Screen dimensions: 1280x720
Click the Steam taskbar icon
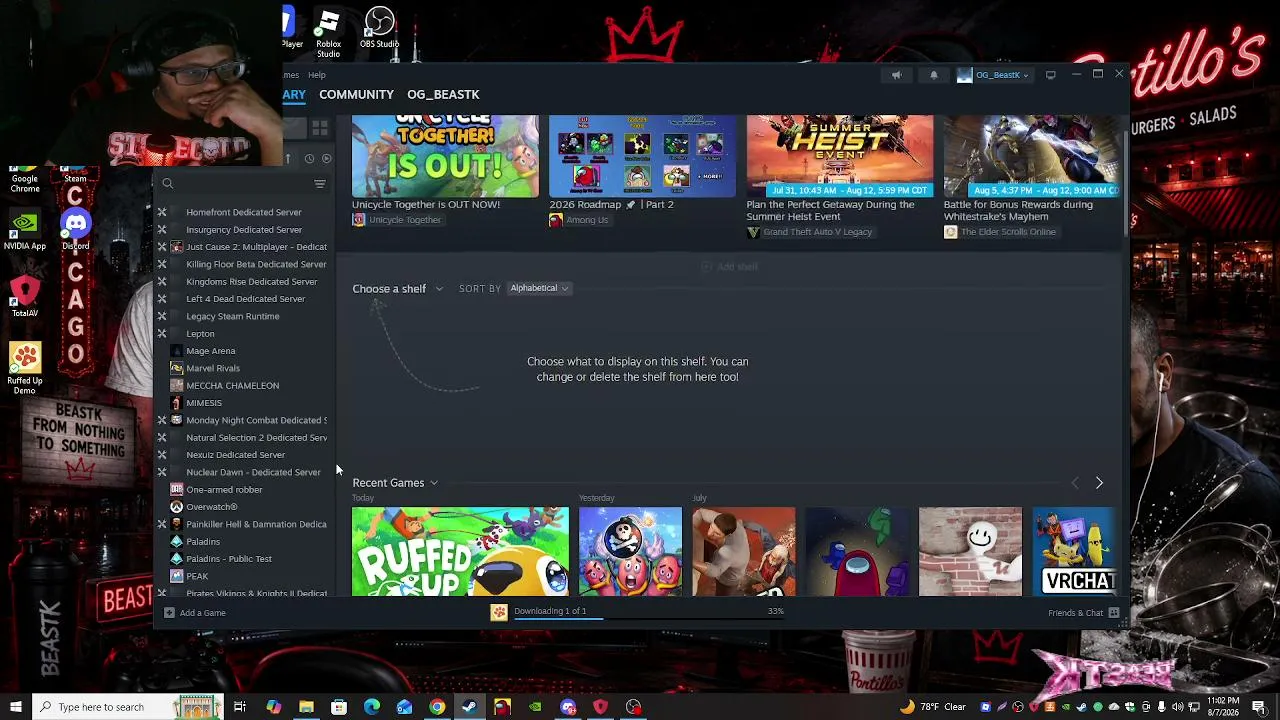(470, 707)
